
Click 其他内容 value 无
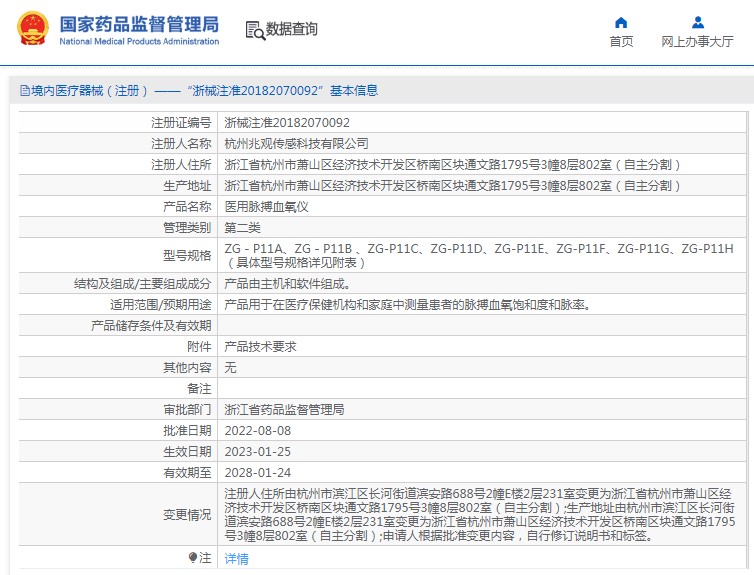[230, 368]
